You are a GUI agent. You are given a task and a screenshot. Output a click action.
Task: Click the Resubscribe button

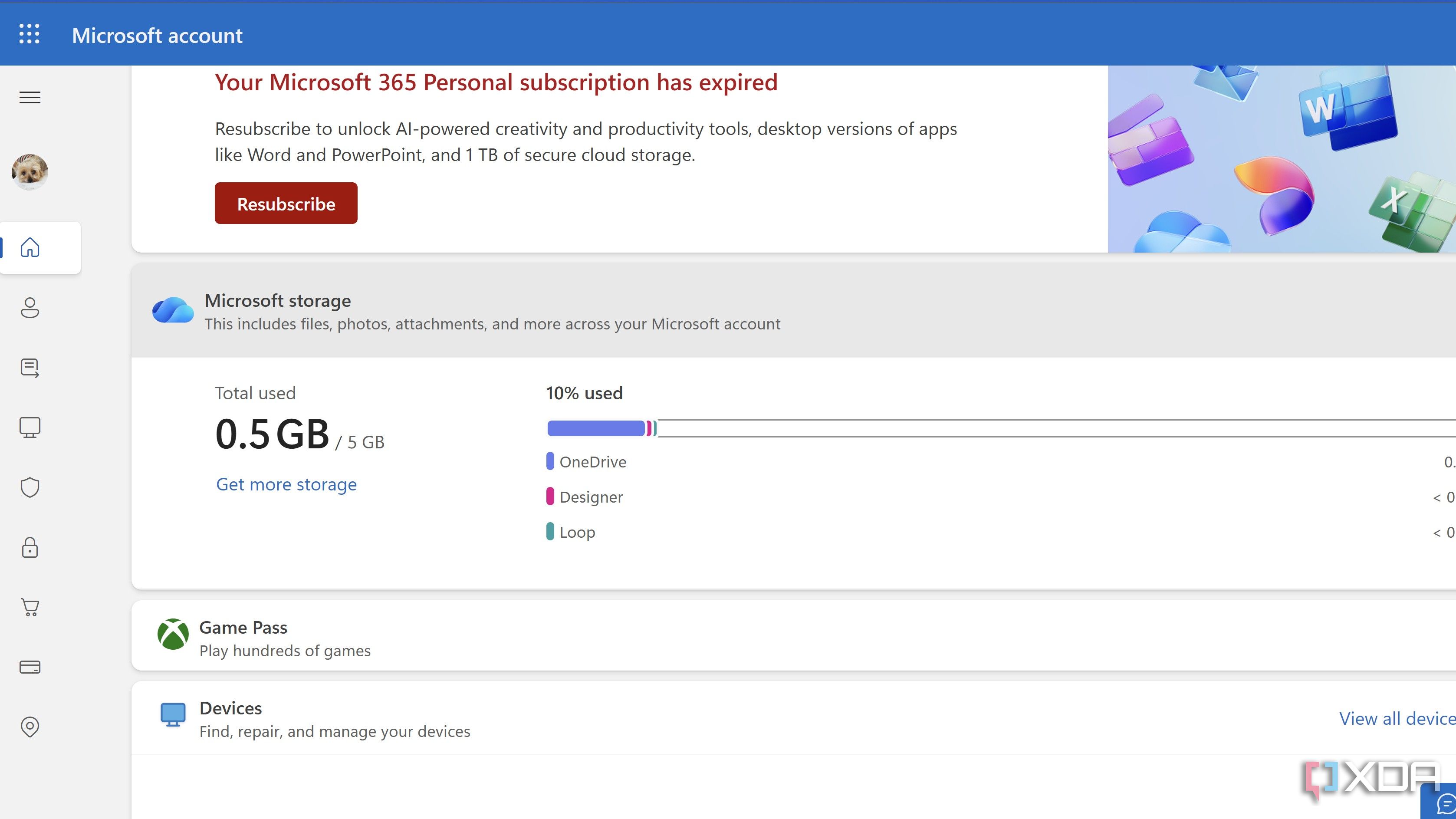point(286,204)
